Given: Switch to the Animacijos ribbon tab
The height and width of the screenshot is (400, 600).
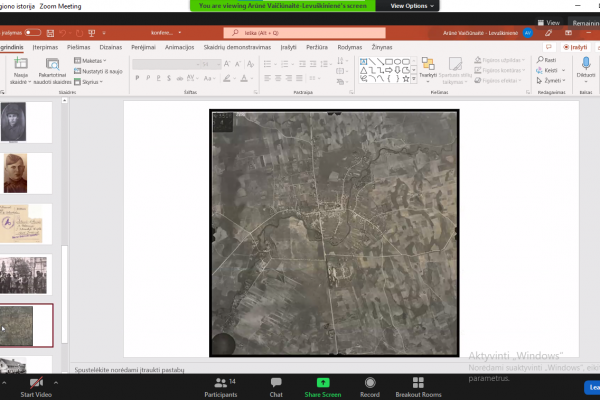Looking at the screenshot, I should pos(179,47).
